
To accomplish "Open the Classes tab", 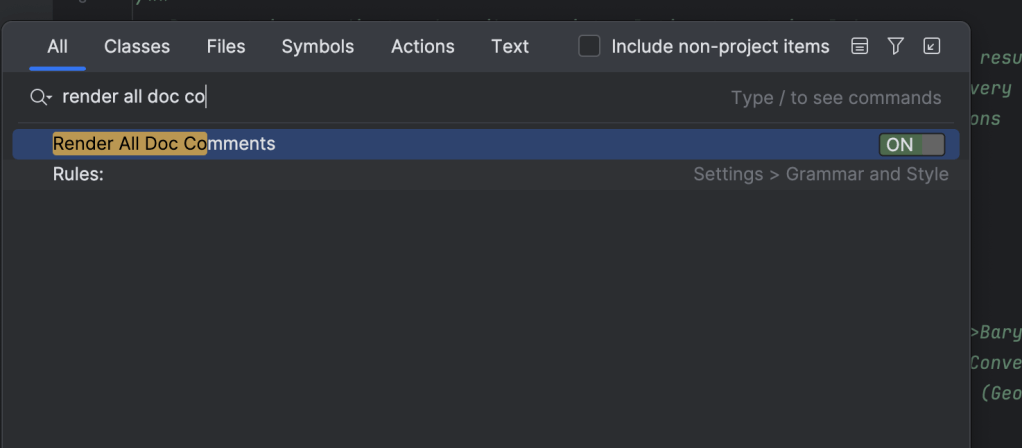I will 137,46.
